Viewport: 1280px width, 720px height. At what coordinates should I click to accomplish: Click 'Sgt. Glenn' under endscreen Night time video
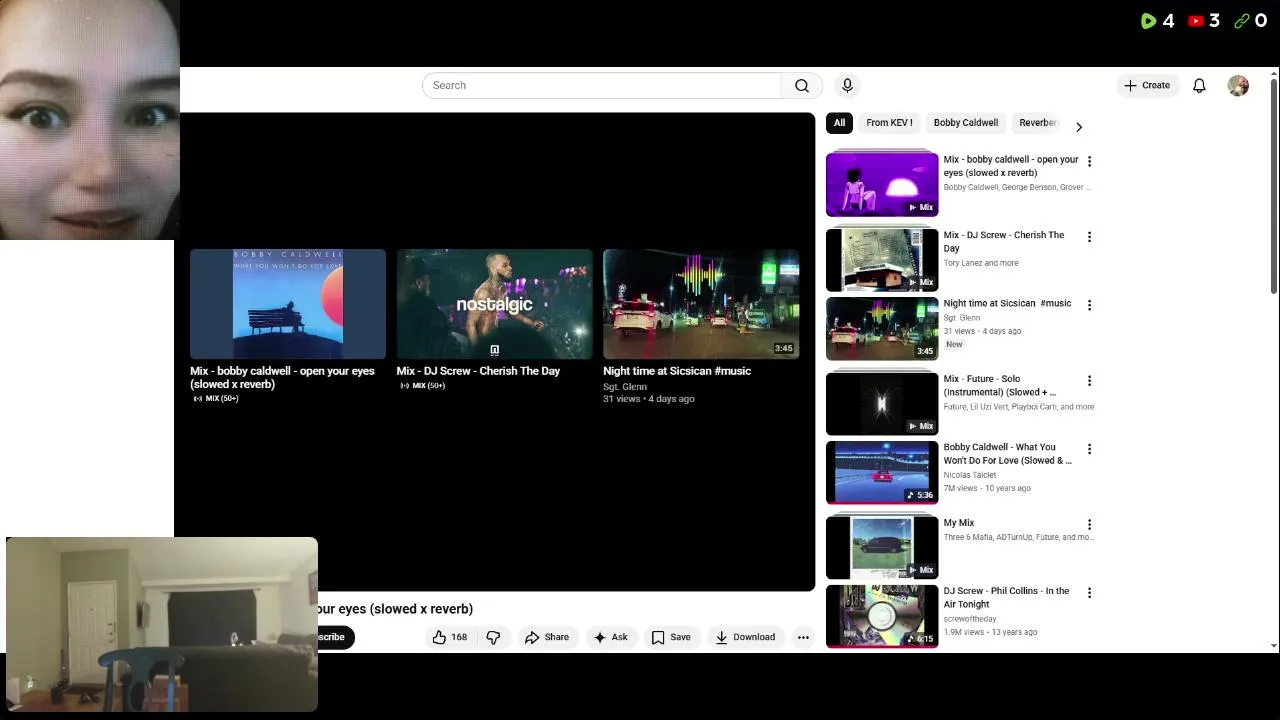tap(625, 386)
